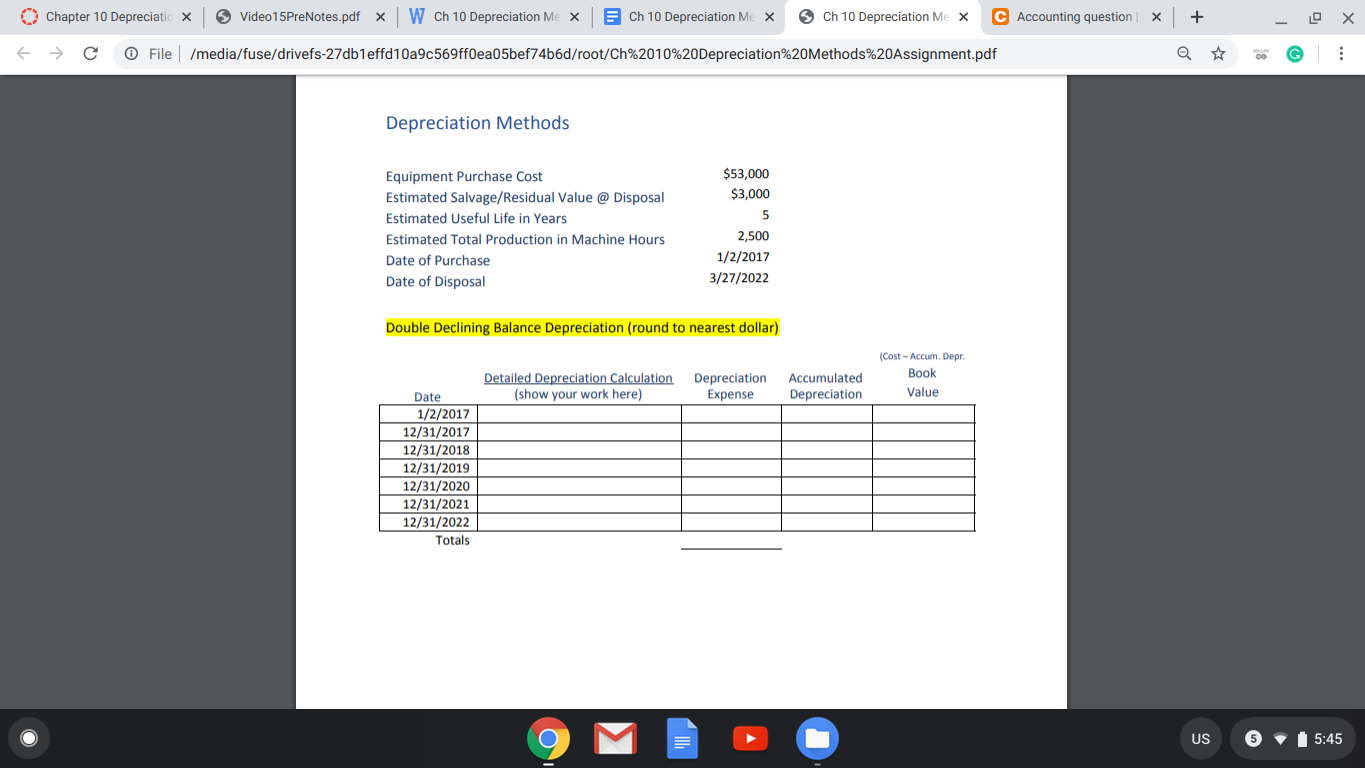Screen dimensions: 1365x768
Task: Click the highlighted Double Declining Balance heading
Action: (x=582, y=328)
